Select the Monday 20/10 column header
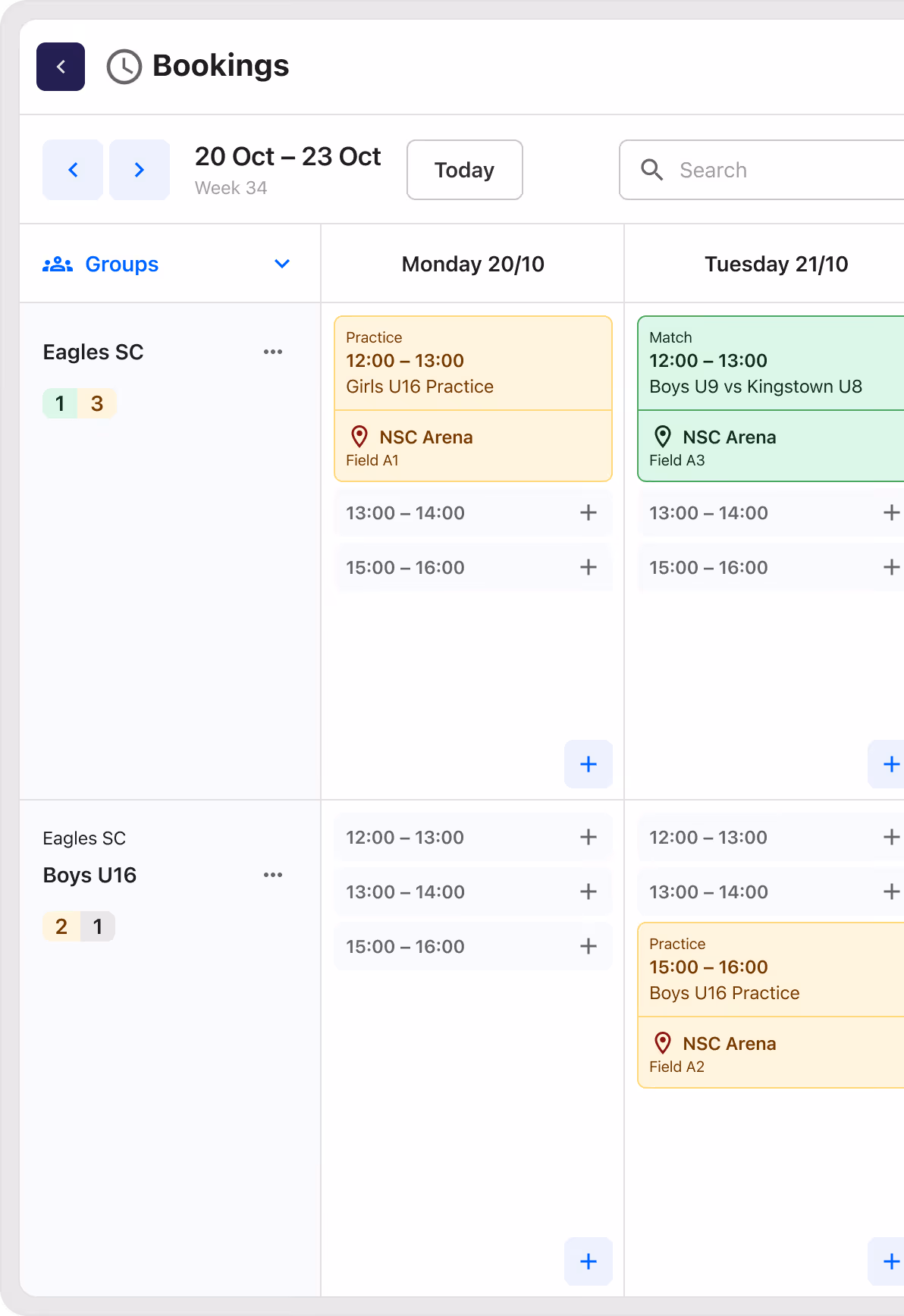 click(473, 264)
